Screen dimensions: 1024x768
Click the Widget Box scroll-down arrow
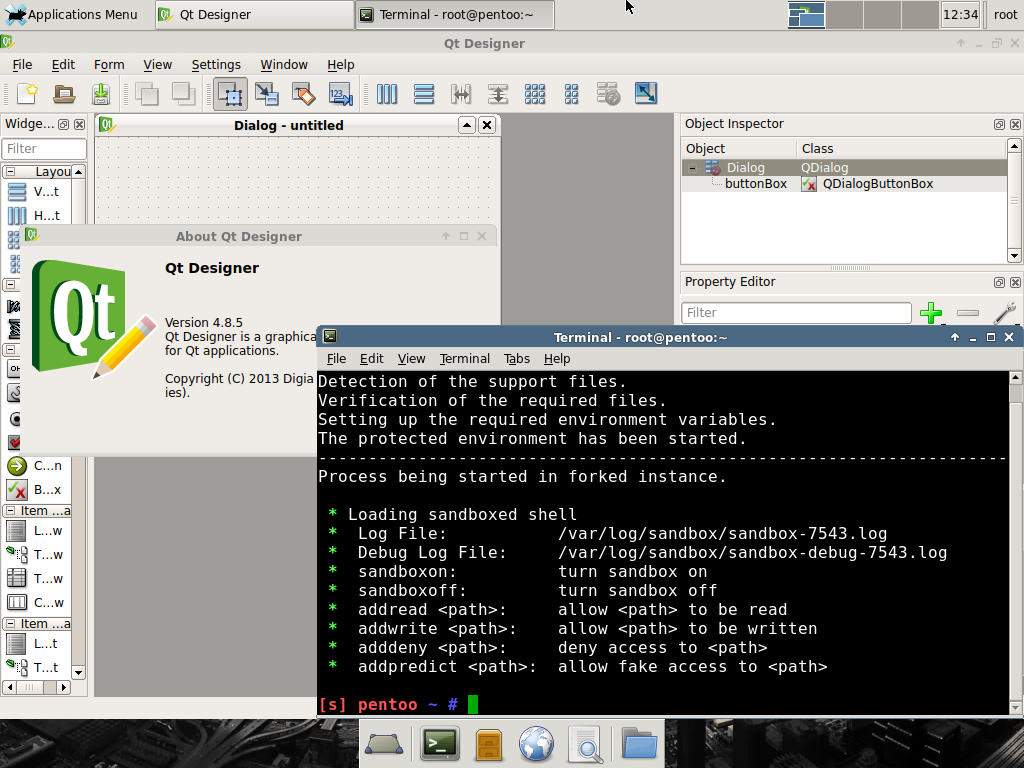tap(78, 673)
